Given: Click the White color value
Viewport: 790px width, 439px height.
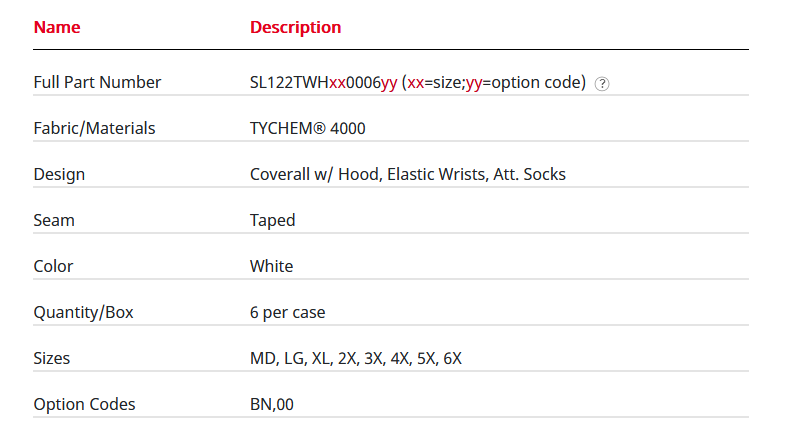Looking at the screenshot, I should click(271, 266).
